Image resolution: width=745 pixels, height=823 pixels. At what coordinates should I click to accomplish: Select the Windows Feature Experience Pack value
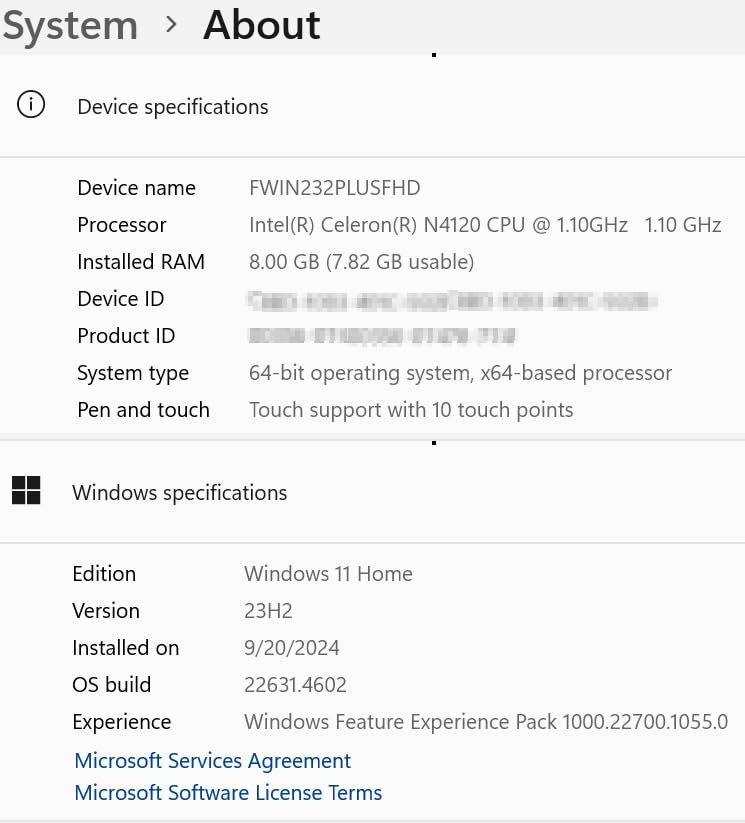(486, 722)
